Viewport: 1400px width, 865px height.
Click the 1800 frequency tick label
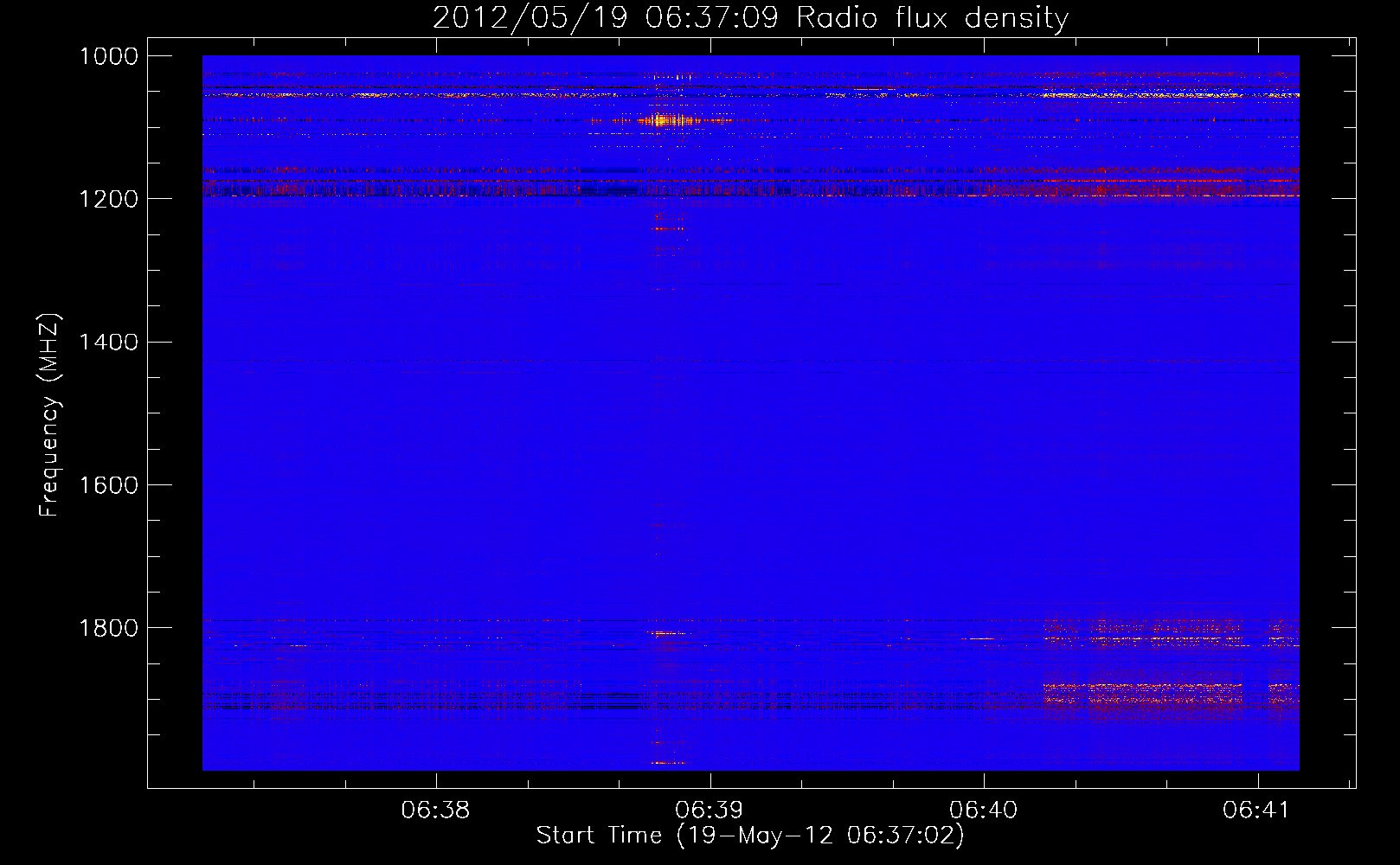click(109, 627)
